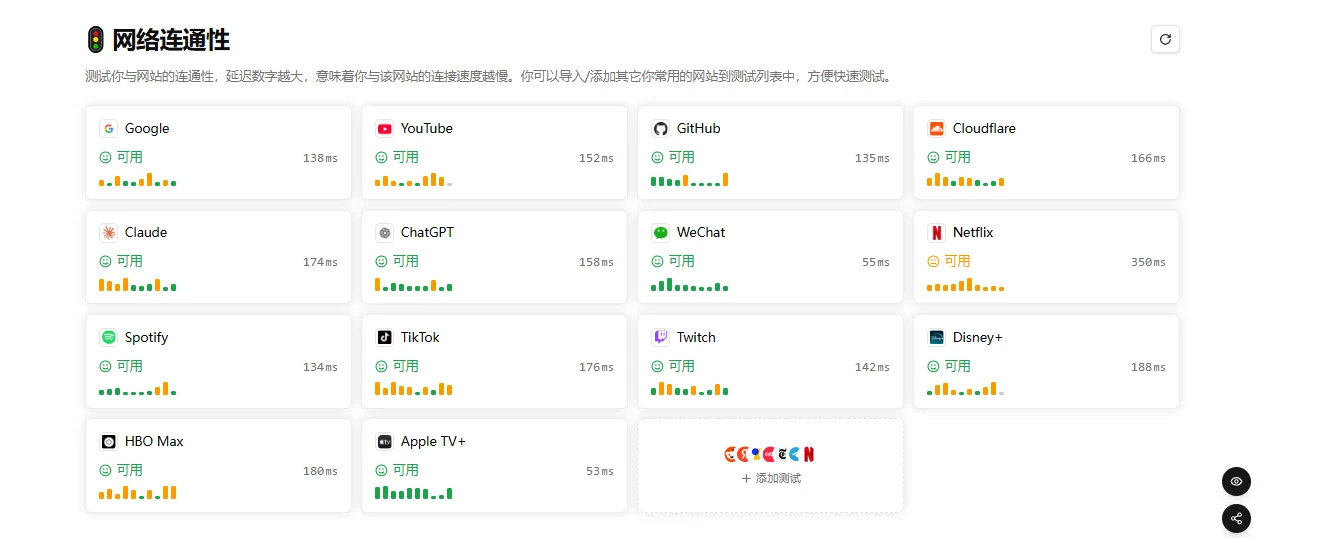
Task: Click the traffic light icon in the heading
Action: 95,40
